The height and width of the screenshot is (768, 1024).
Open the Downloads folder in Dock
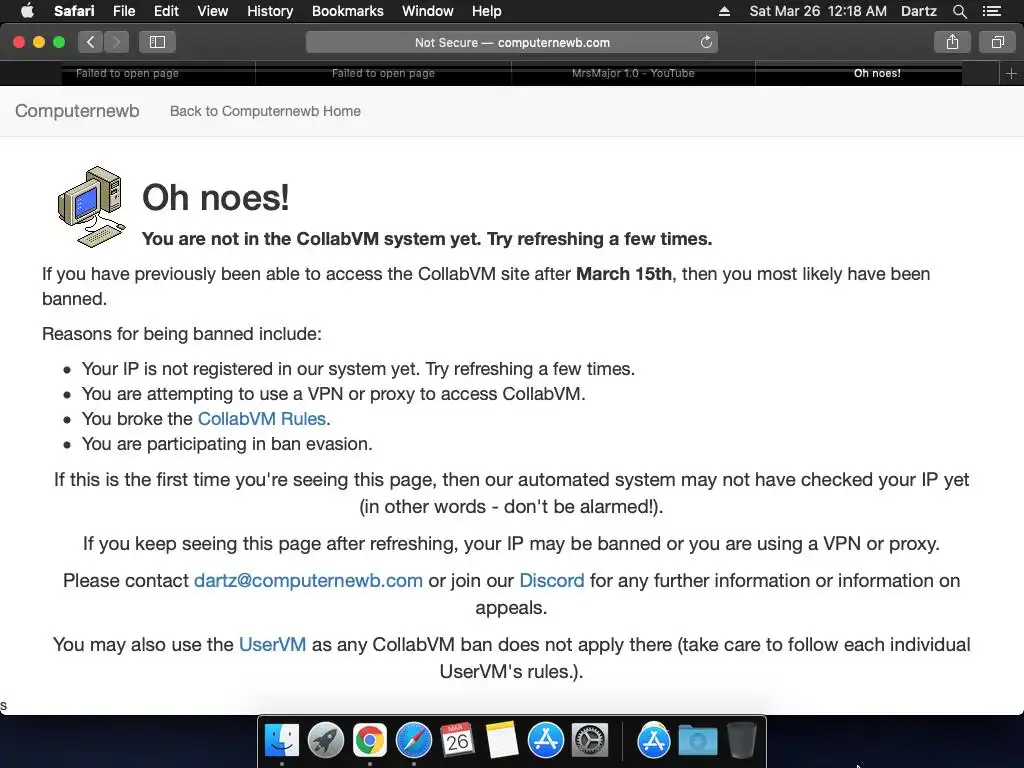pos(697,741)
